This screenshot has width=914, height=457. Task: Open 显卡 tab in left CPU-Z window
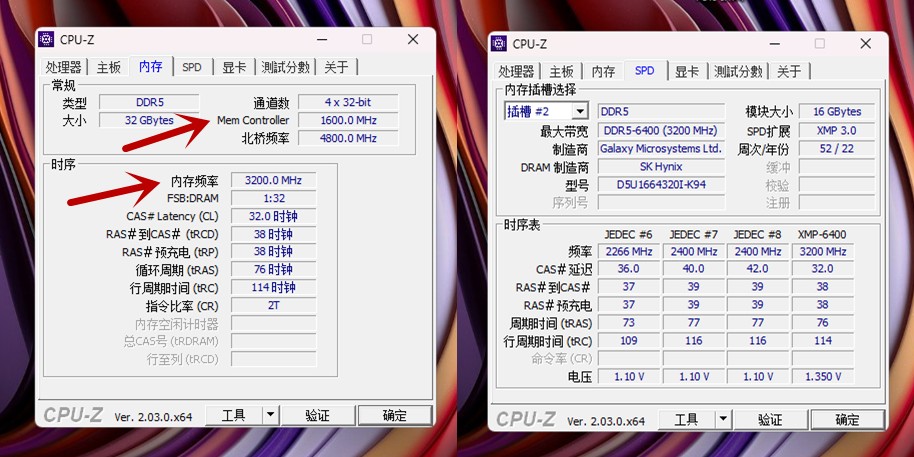pos(234,67)
